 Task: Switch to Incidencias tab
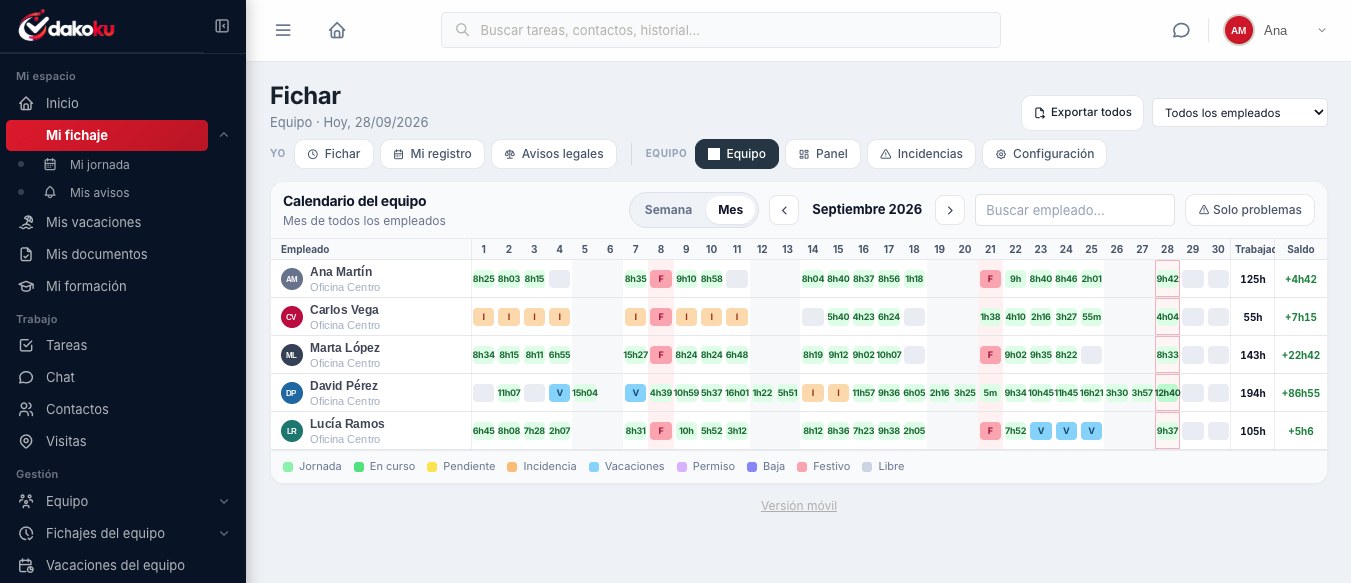tap(921, 154)
